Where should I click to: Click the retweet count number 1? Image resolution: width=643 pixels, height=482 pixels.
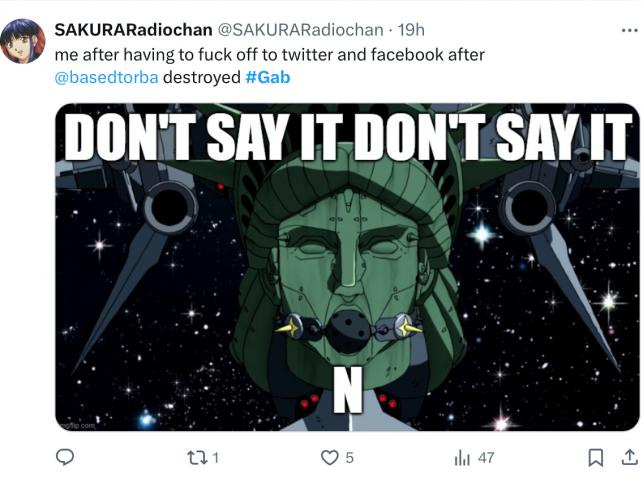(x=216, y=458)
